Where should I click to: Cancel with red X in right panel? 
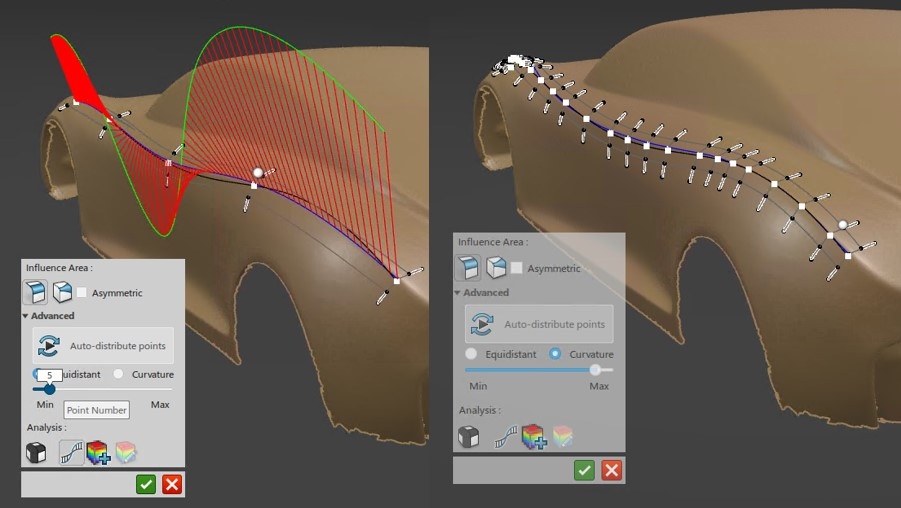coord(611,470)
